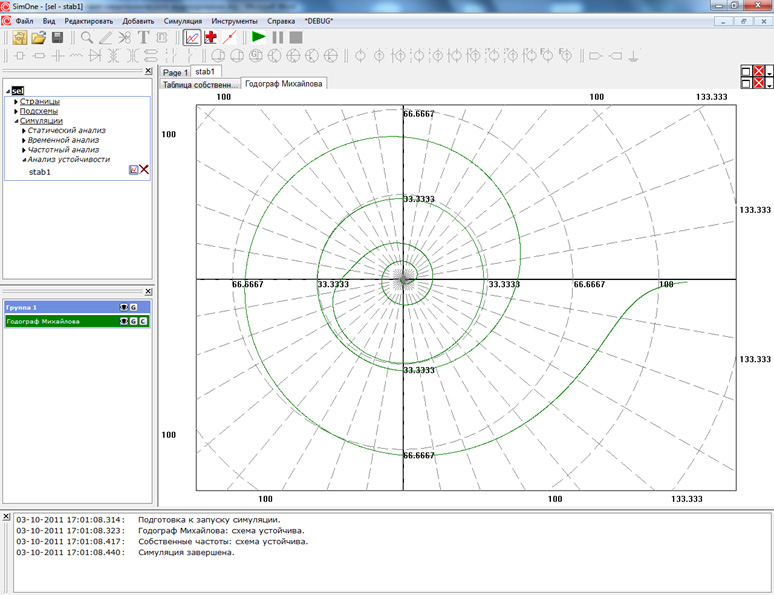Click the graph plot icon in toolbar

pyautogui.click(x=192, y=38)
